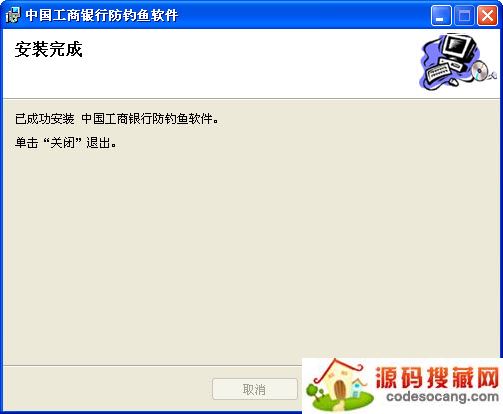Minimize the installer window
Image resolution: width=503 pixels, height=414 pixels.
click(441, 15)
